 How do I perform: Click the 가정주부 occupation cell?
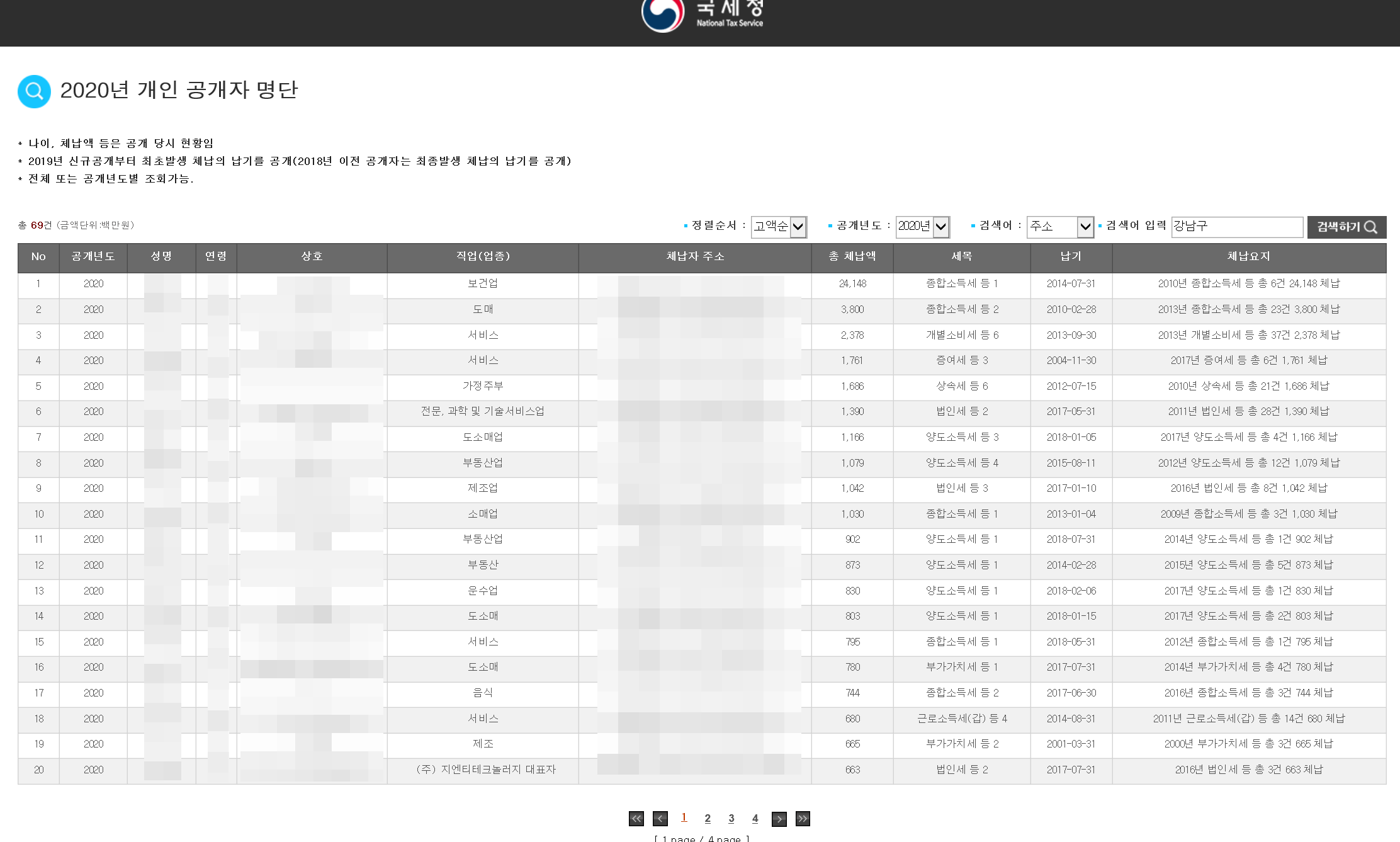(482, 386)
